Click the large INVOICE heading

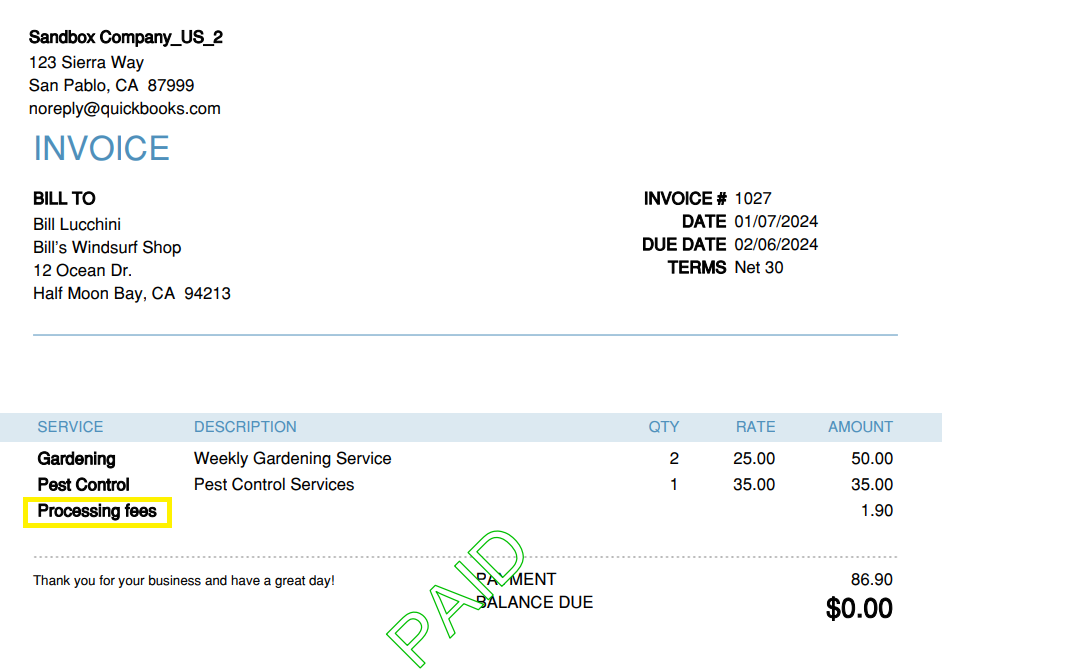point(102,149)
